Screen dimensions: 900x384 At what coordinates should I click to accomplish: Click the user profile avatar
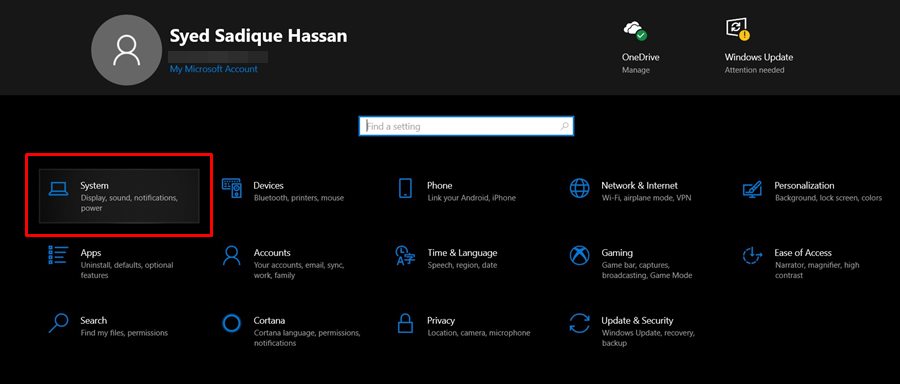[x=126, y=50]
